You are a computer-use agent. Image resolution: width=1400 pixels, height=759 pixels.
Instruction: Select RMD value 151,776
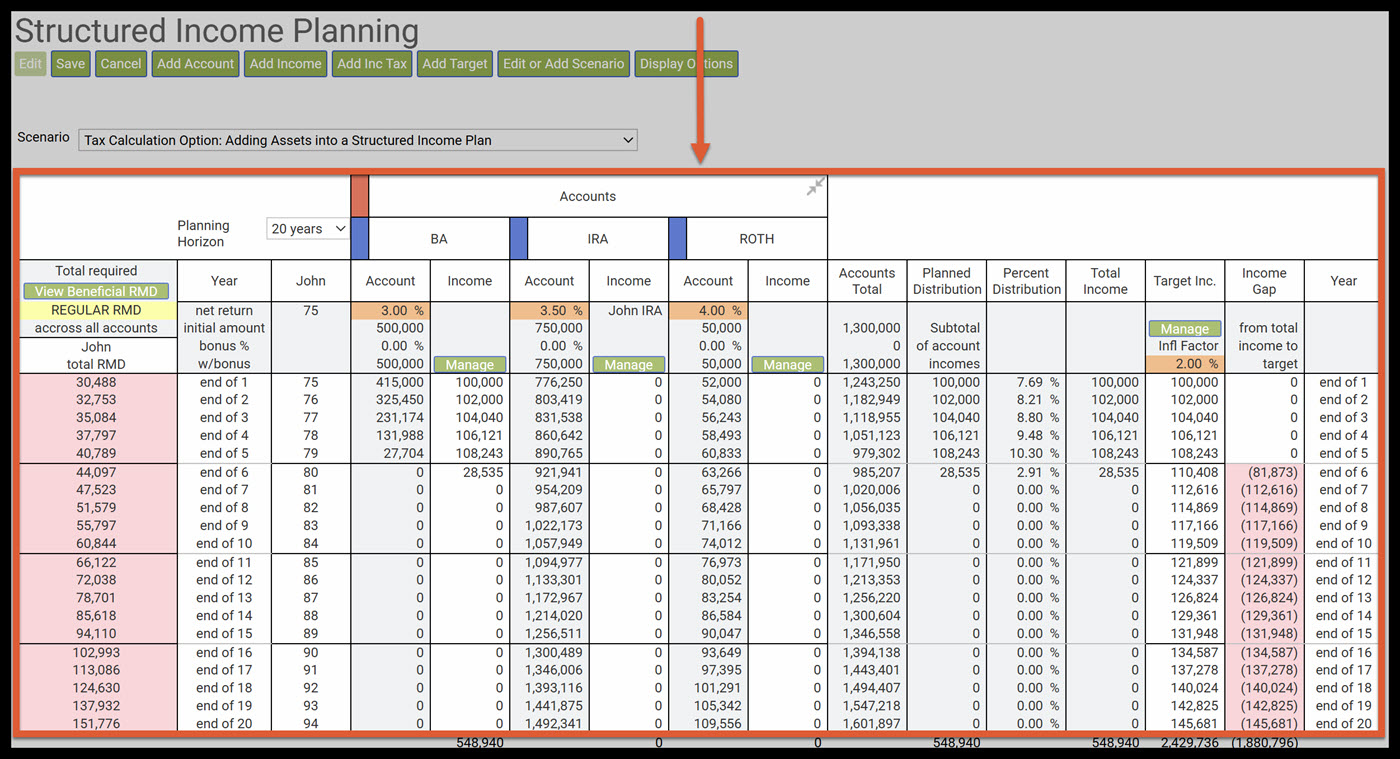click(x=97, y=724)
